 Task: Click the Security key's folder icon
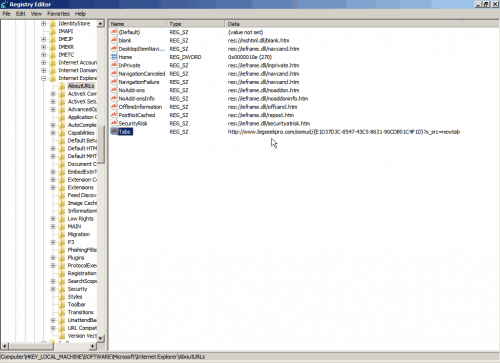(x=62, y=289)
